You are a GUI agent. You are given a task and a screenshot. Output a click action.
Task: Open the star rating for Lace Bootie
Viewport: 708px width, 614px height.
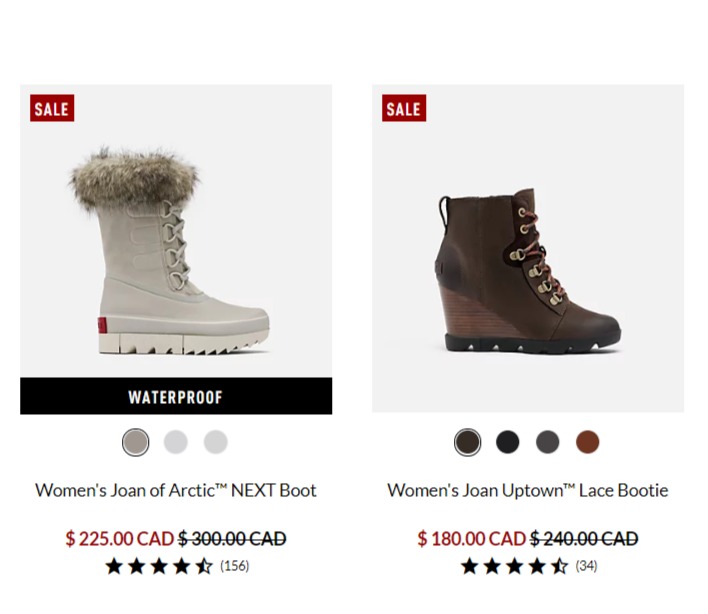pos(514,566)
